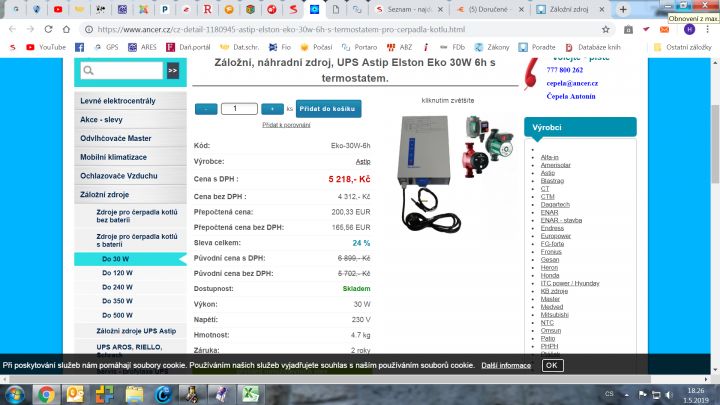720x405 pixels.
Task: Switch to the pinned red R tab
Action: pos(208,9)
